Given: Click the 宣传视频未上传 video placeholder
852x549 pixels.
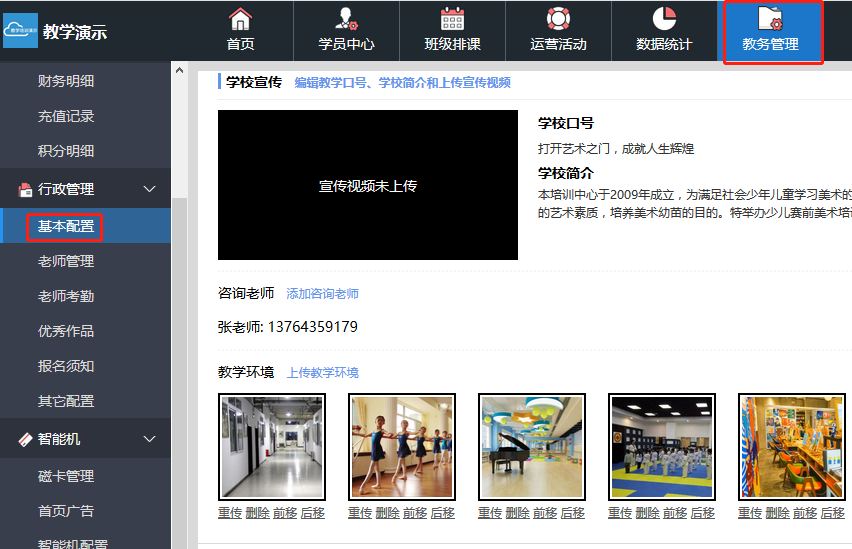Looking at the screenshot, I should [368, 185].
